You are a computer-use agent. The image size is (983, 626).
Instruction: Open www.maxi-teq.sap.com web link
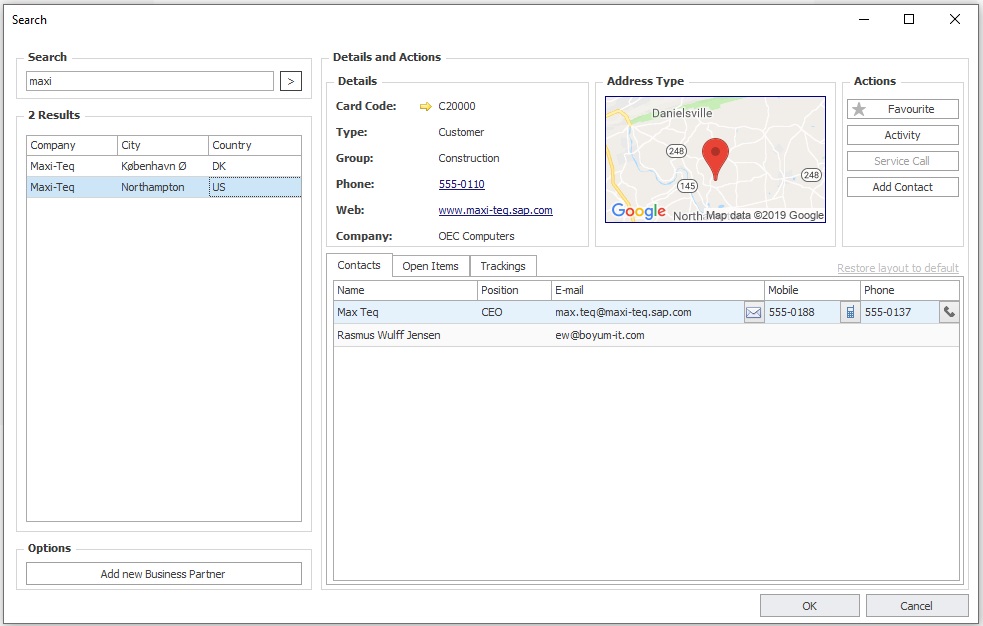click(495, 211)
